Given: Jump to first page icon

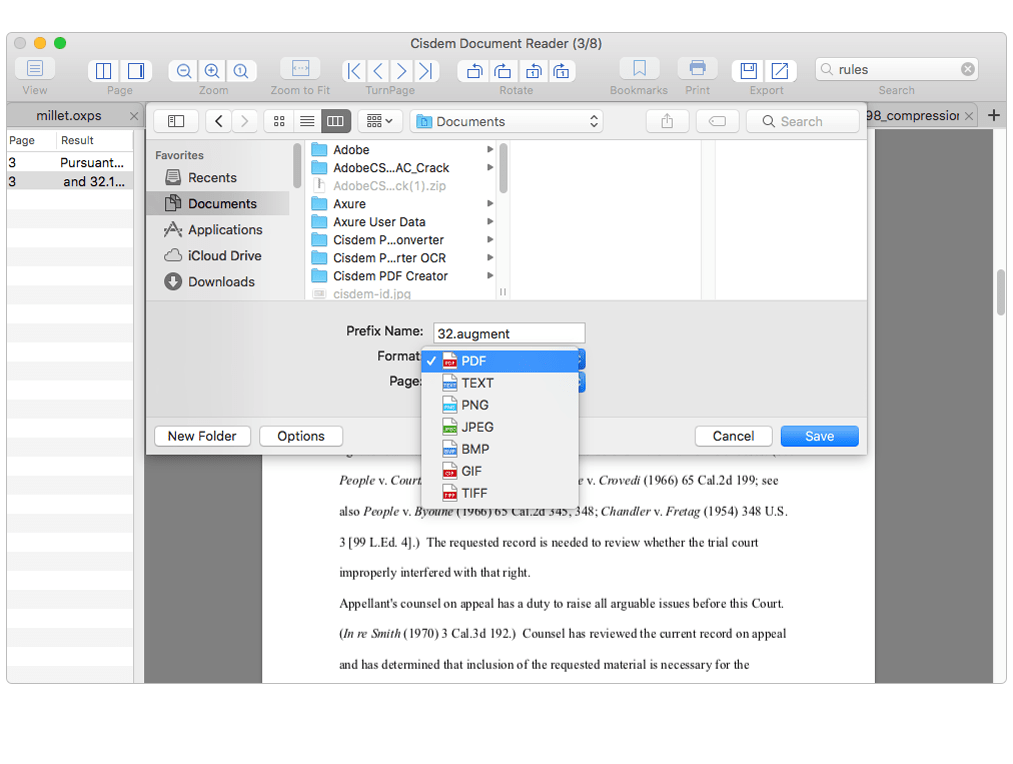Looking at the screenshot, I should (x=354, y=70).
